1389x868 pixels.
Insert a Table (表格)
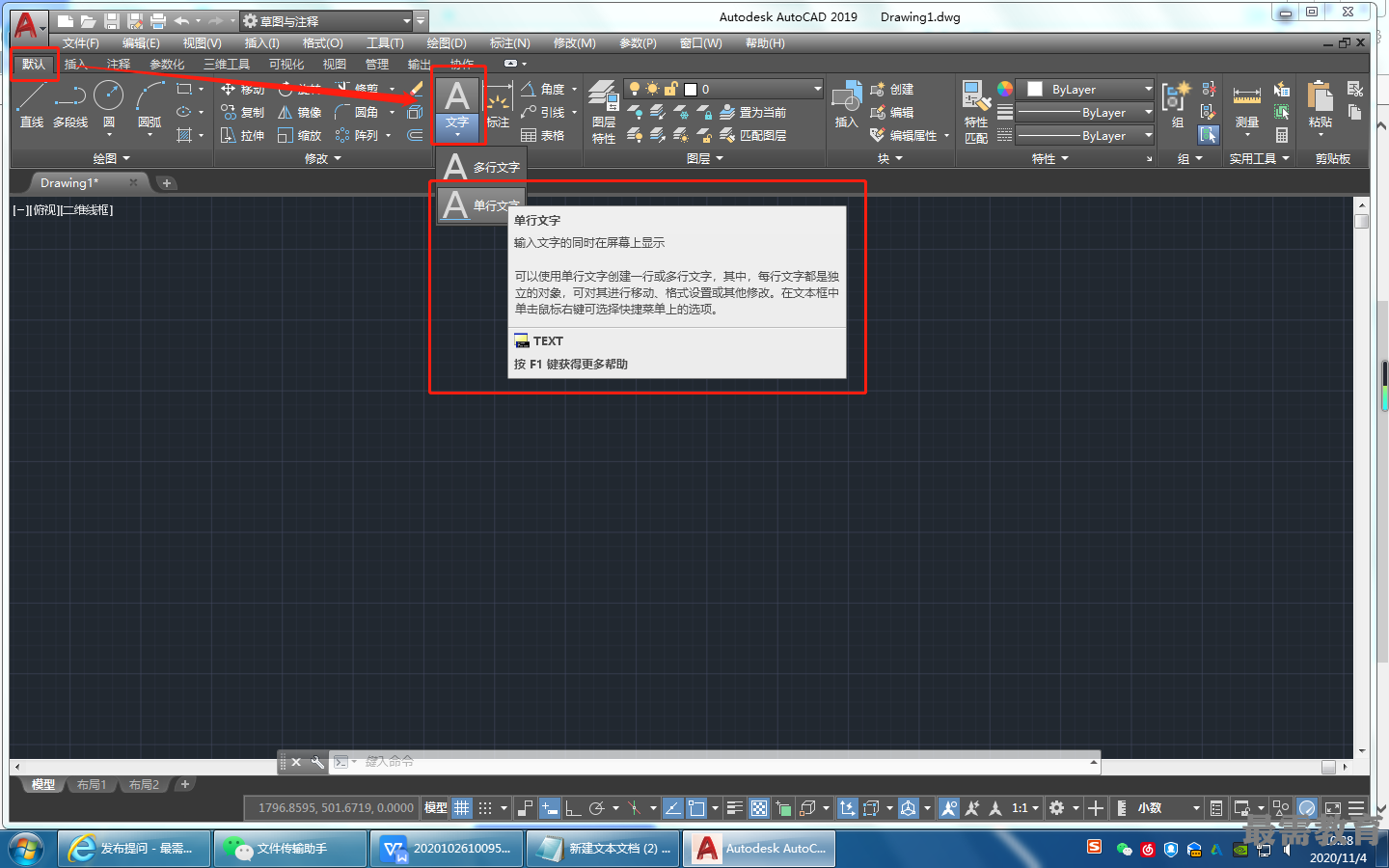pyautogui.click(x=542, y=135)
